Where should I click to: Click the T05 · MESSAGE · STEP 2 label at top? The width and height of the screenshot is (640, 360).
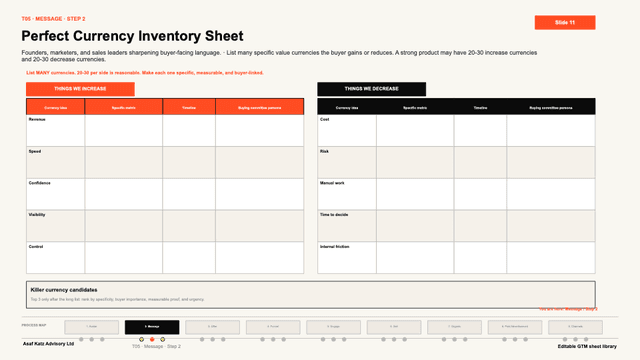click(53, 19)
